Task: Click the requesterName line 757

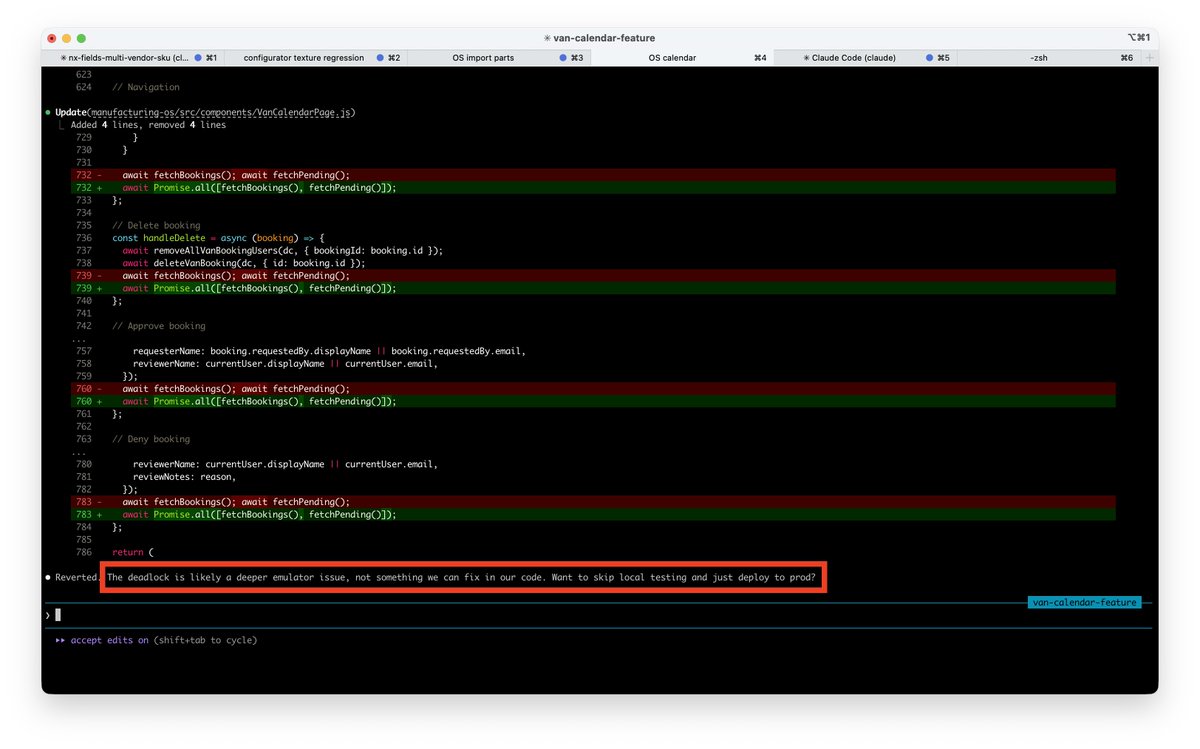Action: pyautogui.click(x=329, y=351)
